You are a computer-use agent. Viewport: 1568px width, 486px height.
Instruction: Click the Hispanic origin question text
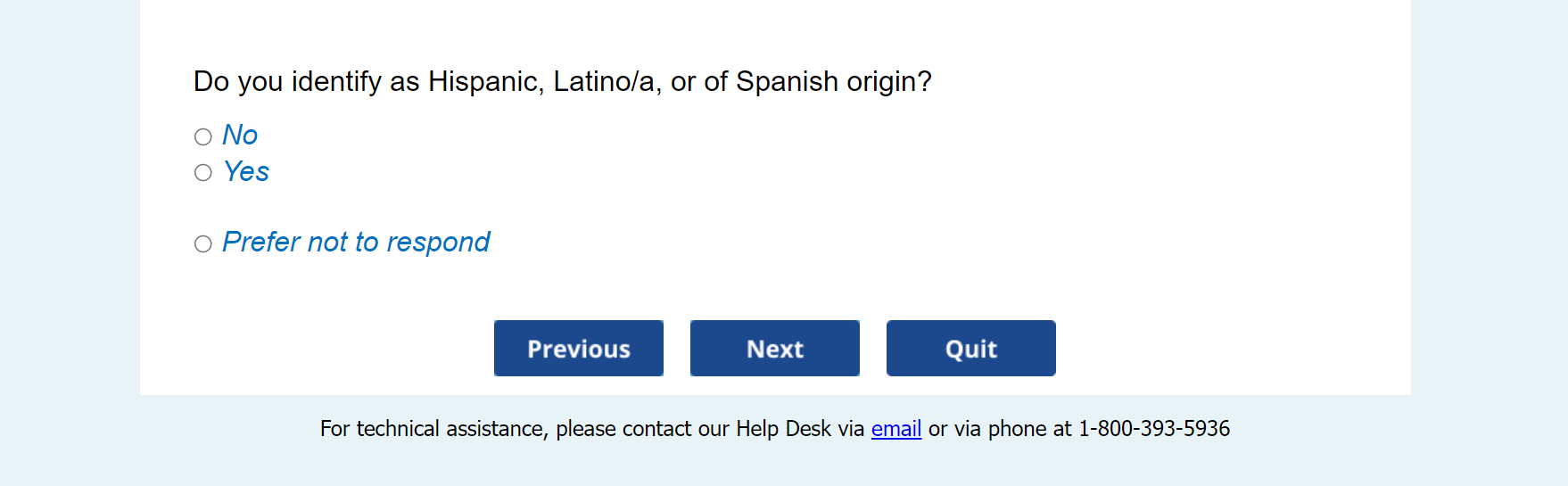(562, 81)
